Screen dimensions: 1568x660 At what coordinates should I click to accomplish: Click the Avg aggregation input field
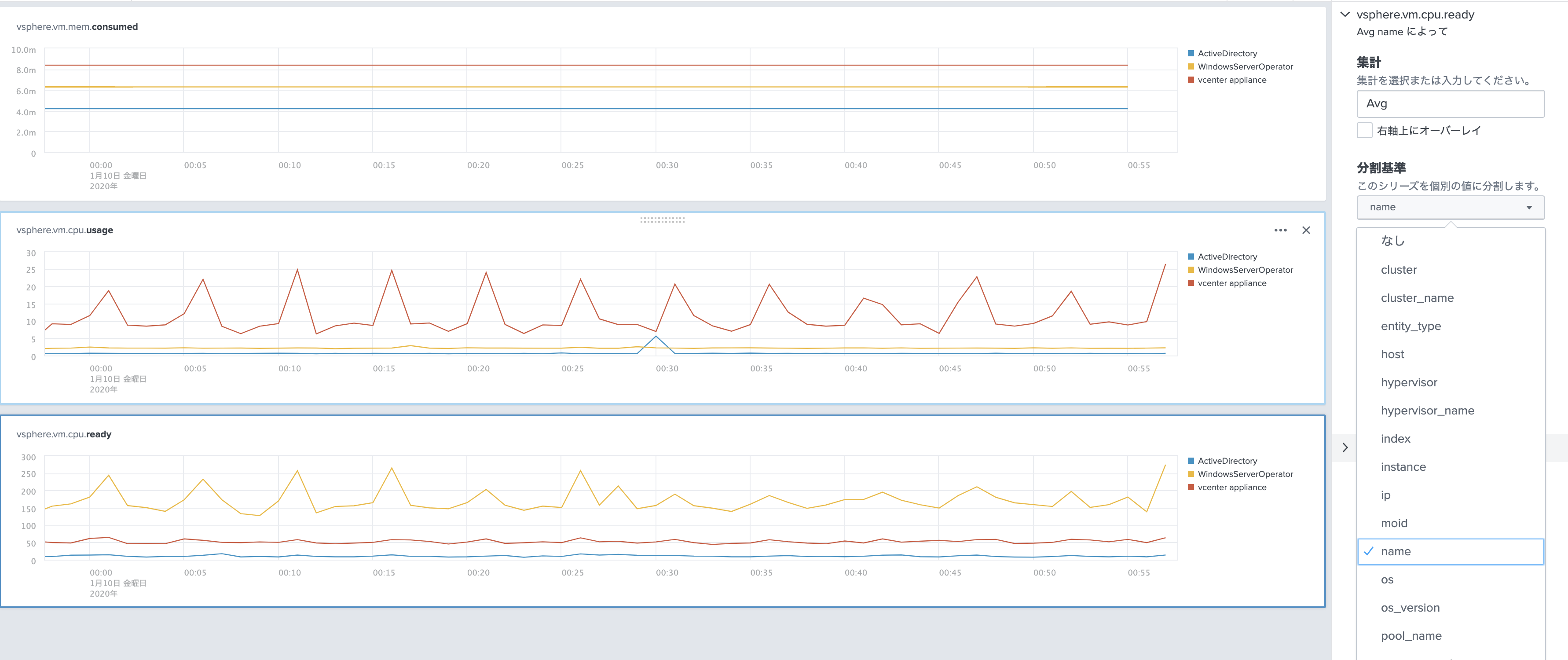1450,104
